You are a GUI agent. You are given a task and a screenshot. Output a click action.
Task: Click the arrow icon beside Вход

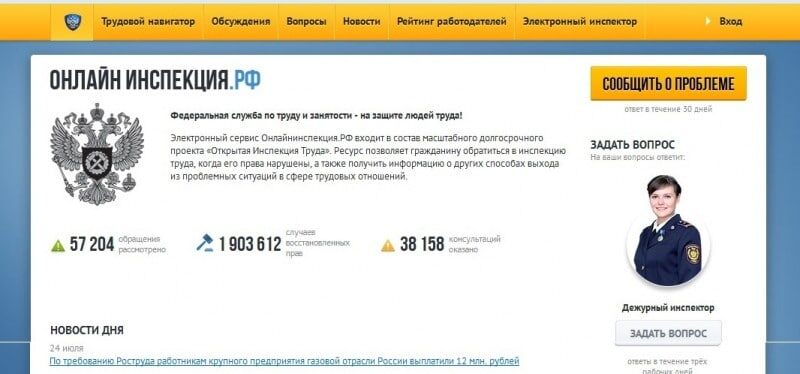coord(708,21)
